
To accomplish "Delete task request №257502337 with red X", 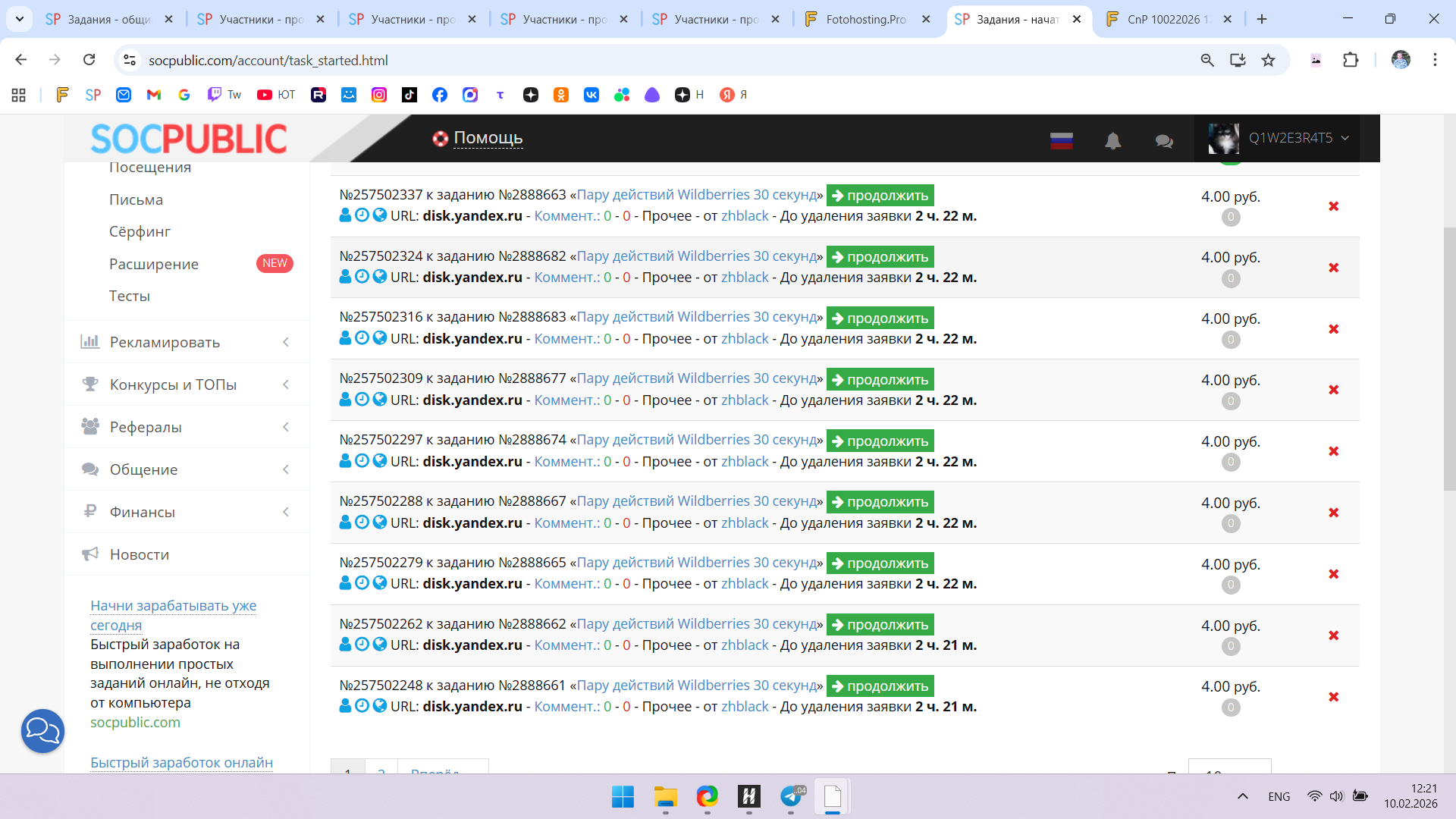I will 1333,206.
